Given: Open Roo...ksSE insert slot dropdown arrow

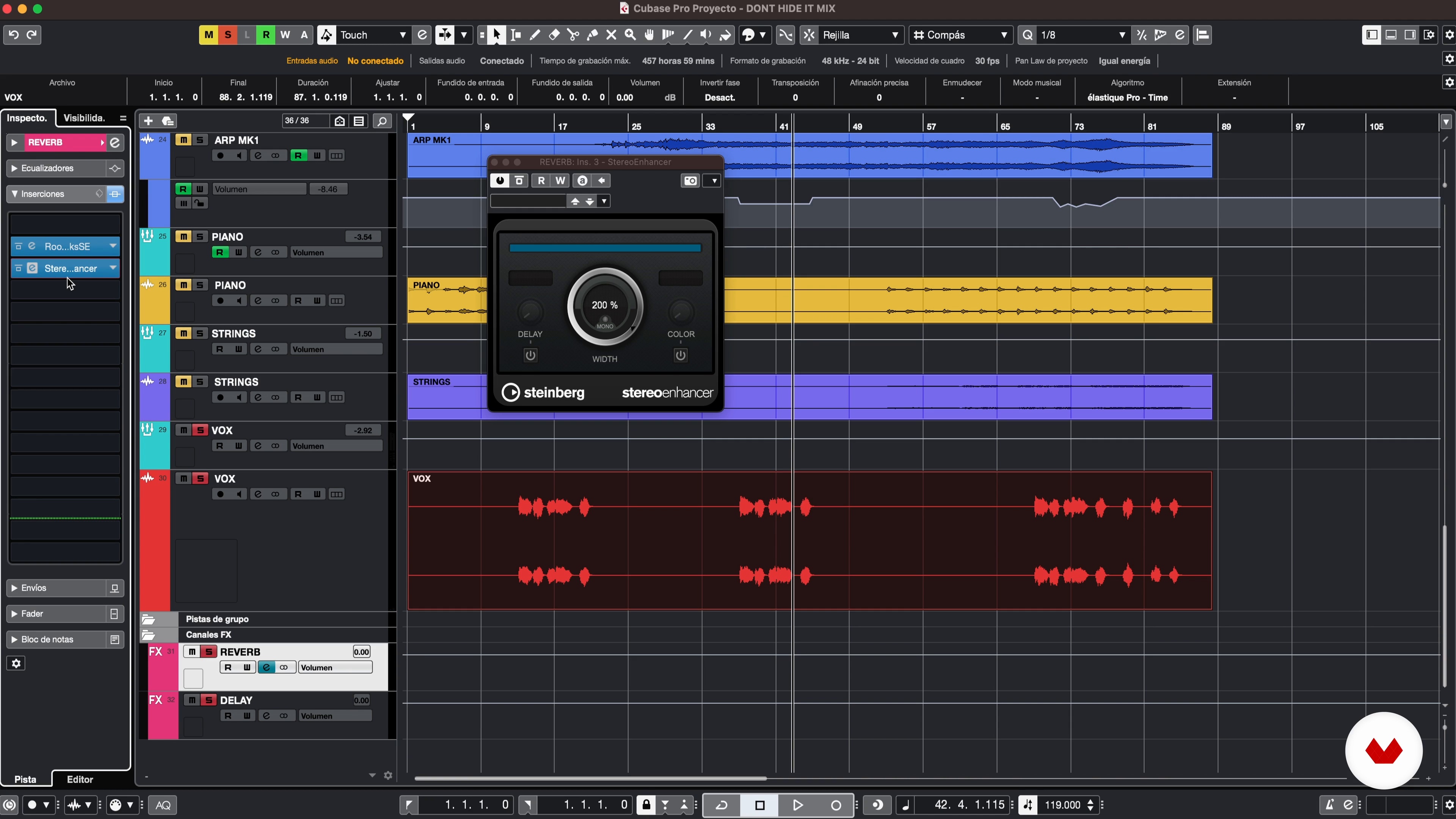Looking at the screenshot, I should click(x=113, y=246).
